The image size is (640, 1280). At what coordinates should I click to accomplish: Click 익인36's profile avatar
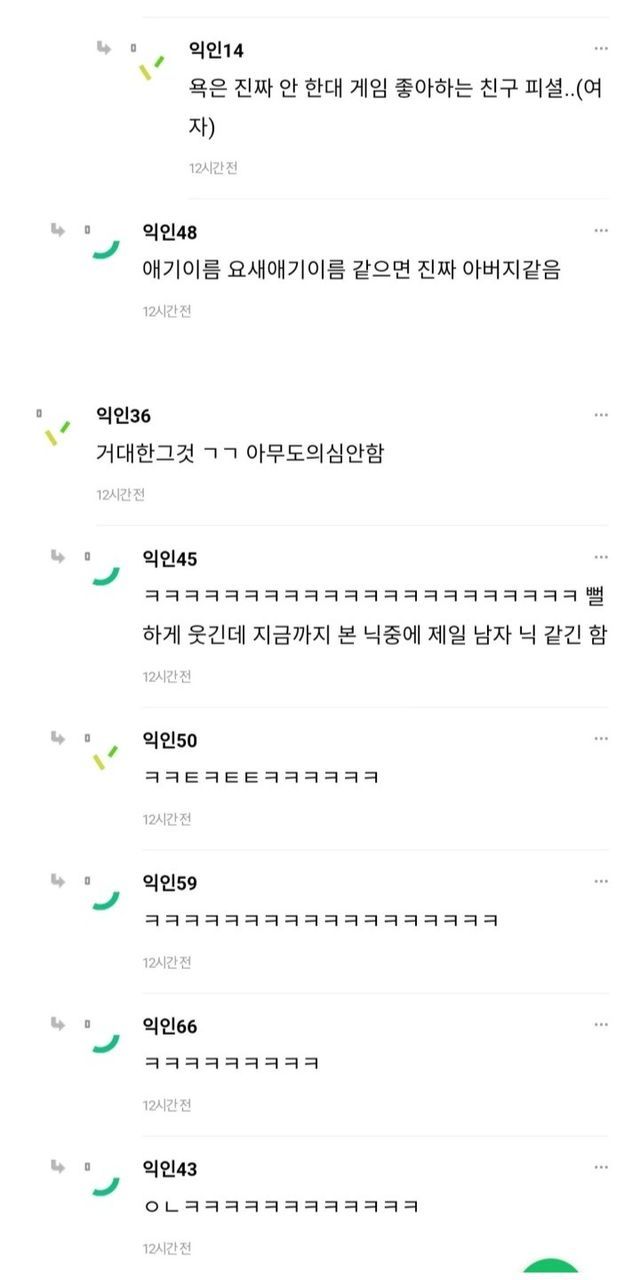click(x=57, y=432)
